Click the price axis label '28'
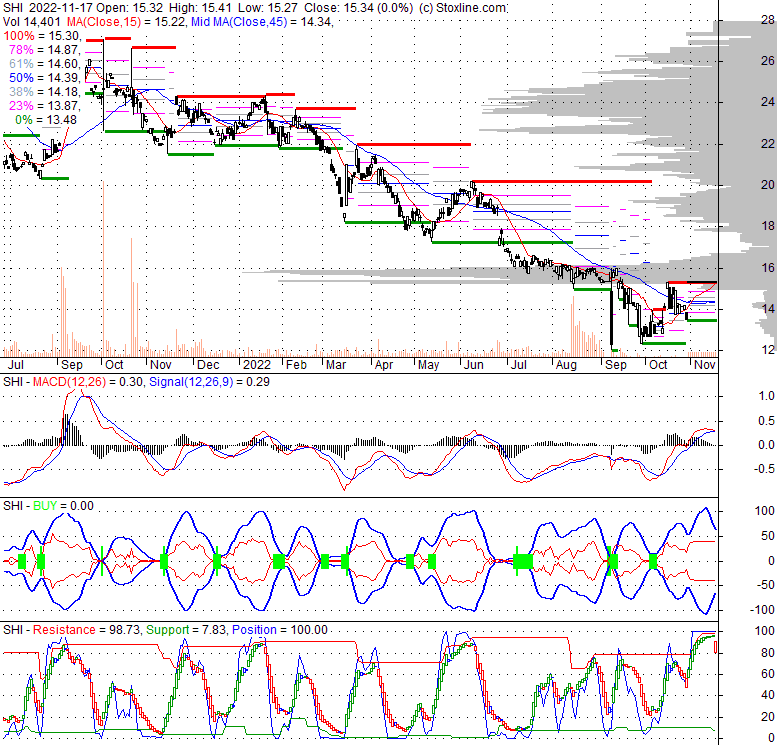This screenshot has width=778, height=746. 768,20
